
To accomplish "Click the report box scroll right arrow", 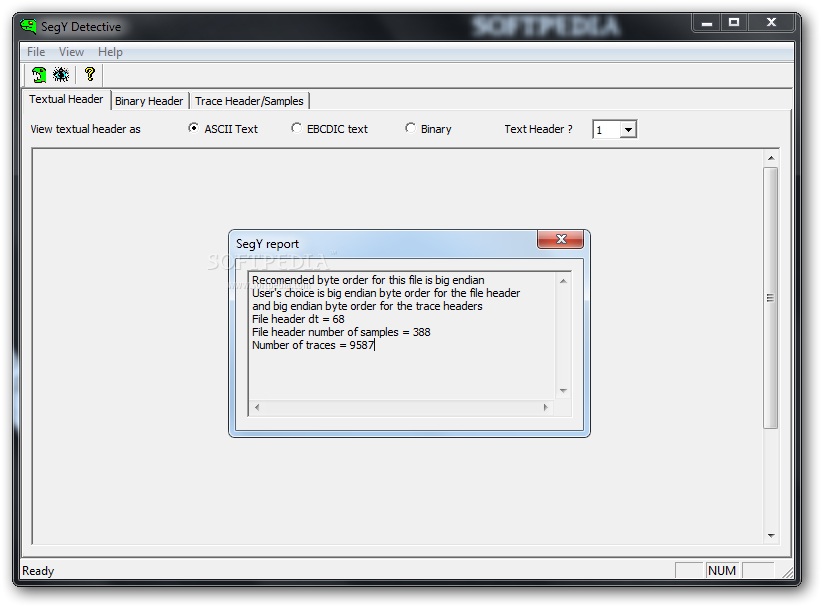I will [x=546, y=407].
